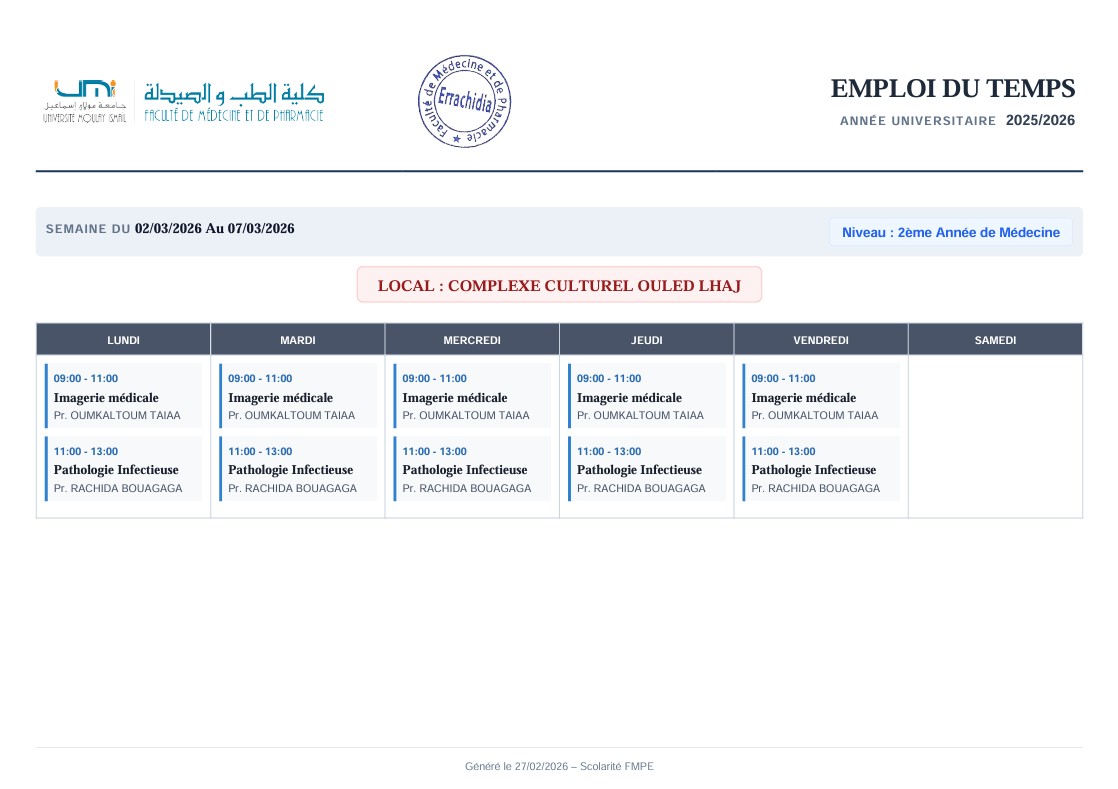This screenshot has width=1118, height=789.
Task: Select Thursday's Pathologie Infectieuse course card
Action: pos(647,469)
